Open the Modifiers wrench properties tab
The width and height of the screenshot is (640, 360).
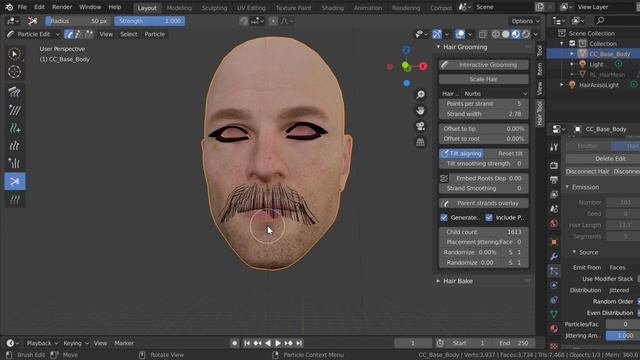(554, 256)
